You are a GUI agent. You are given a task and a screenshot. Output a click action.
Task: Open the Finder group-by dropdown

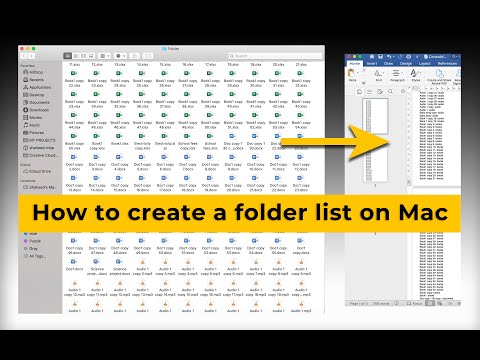tap(105, 56)
